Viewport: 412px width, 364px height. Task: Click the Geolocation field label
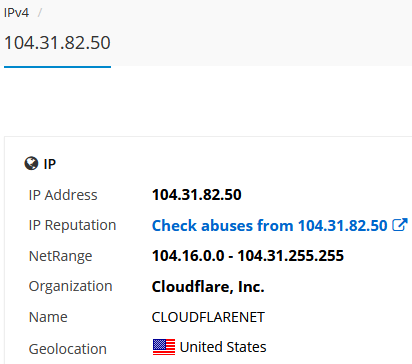coord(68,349)
